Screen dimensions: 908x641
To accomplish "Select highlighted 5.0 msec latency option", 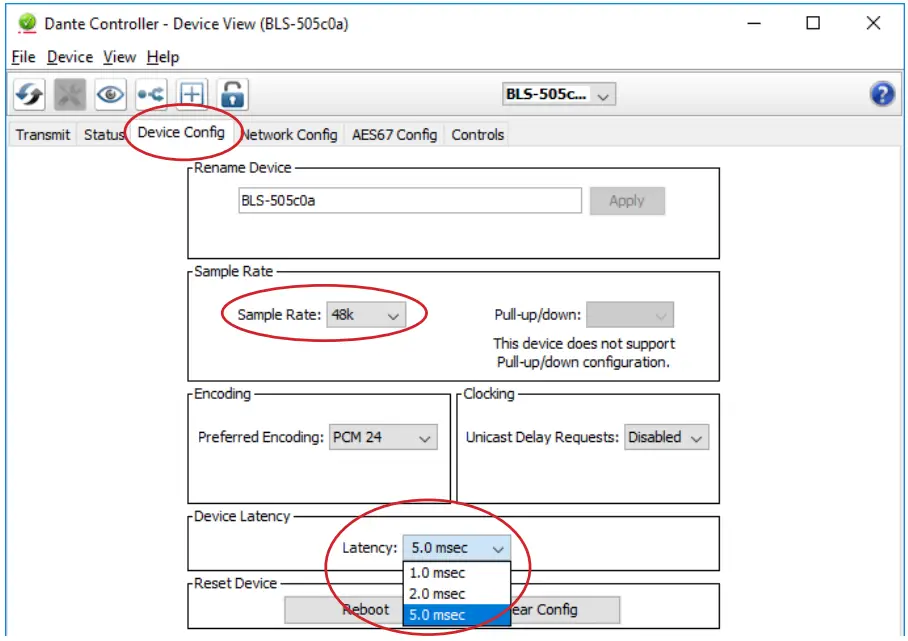I will click(457, 614).
